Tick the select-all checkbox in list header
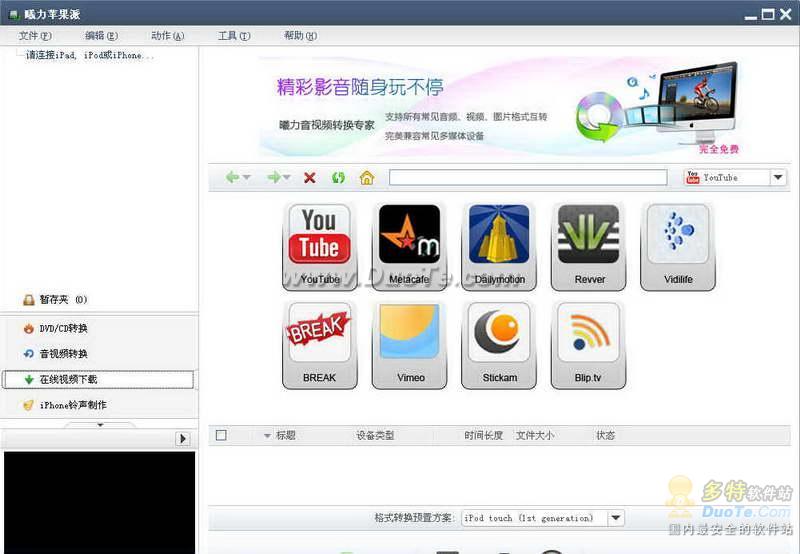800x554 pixels. 221,435
